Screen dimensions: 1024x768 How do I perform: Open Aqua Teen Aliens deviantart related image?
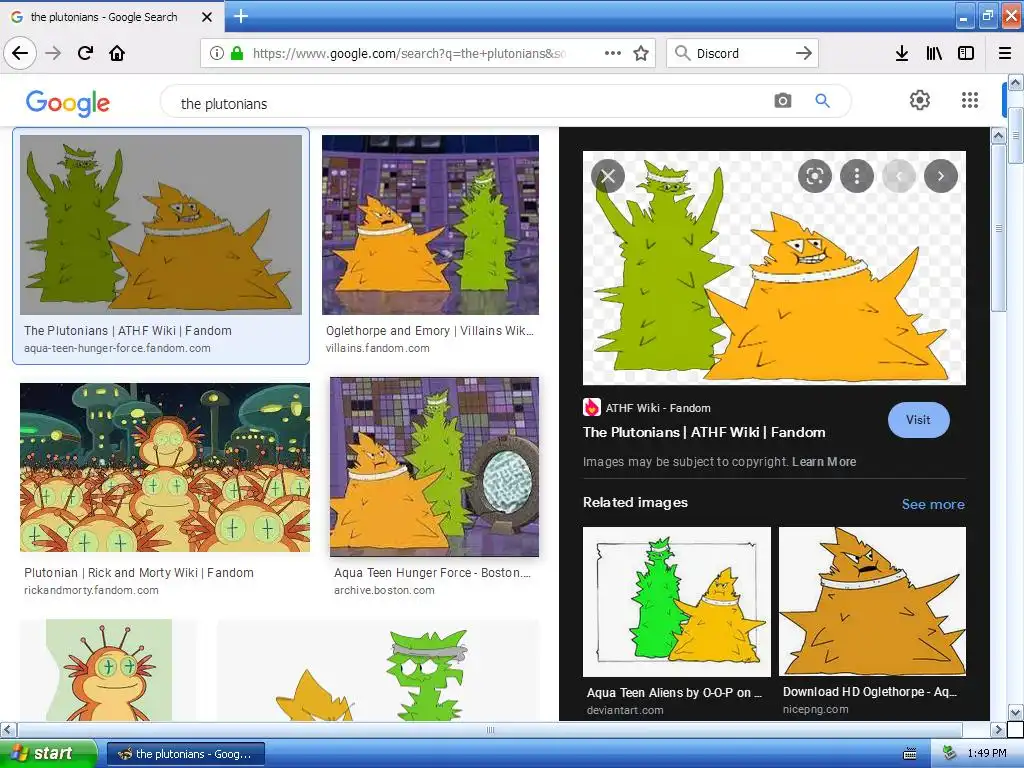(677, 601)
